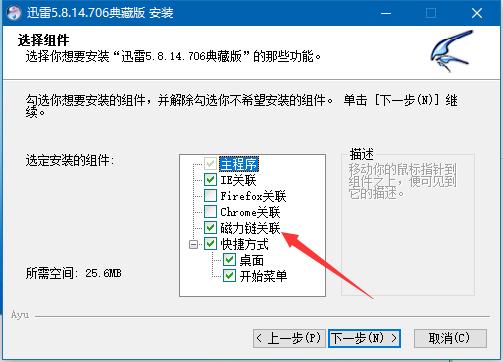The image size is (503, 362).
Task: Close the installer window
Action: pos(477,13)
